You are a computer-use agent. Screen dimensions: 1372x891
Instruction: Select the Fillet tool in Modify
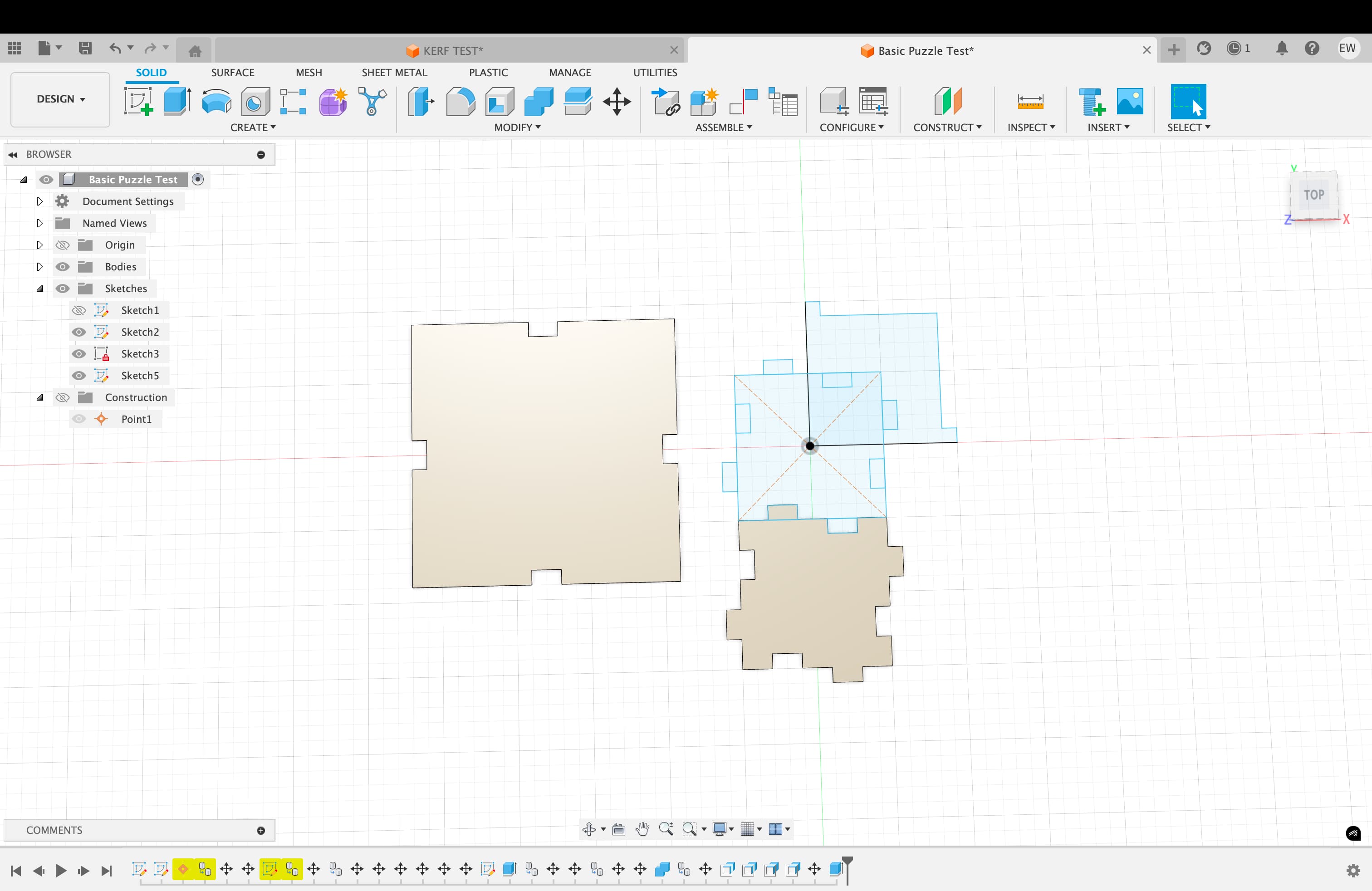coord(460,102)
